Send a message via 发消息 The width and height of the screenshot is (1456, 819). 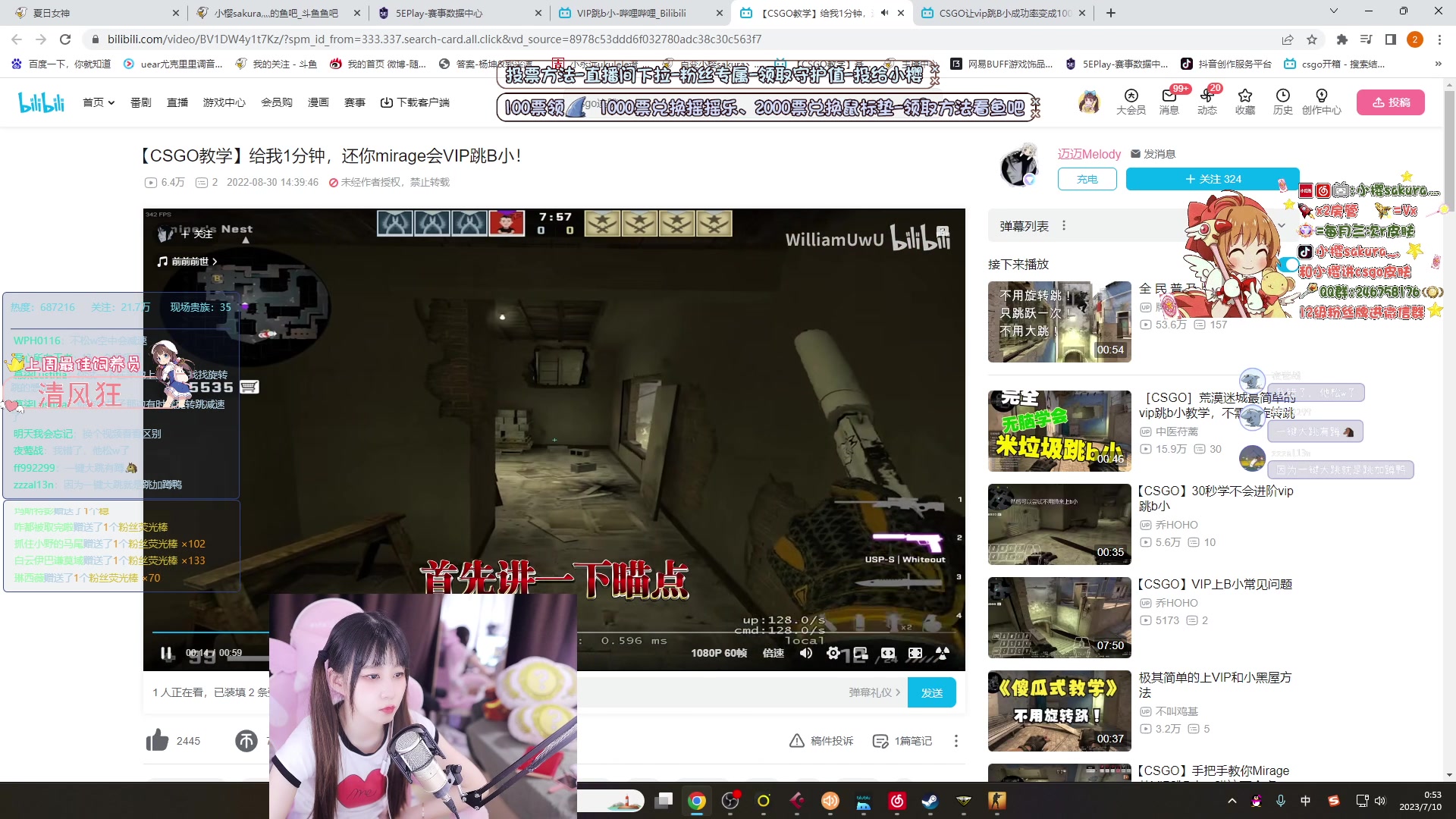click(1153, 154)
